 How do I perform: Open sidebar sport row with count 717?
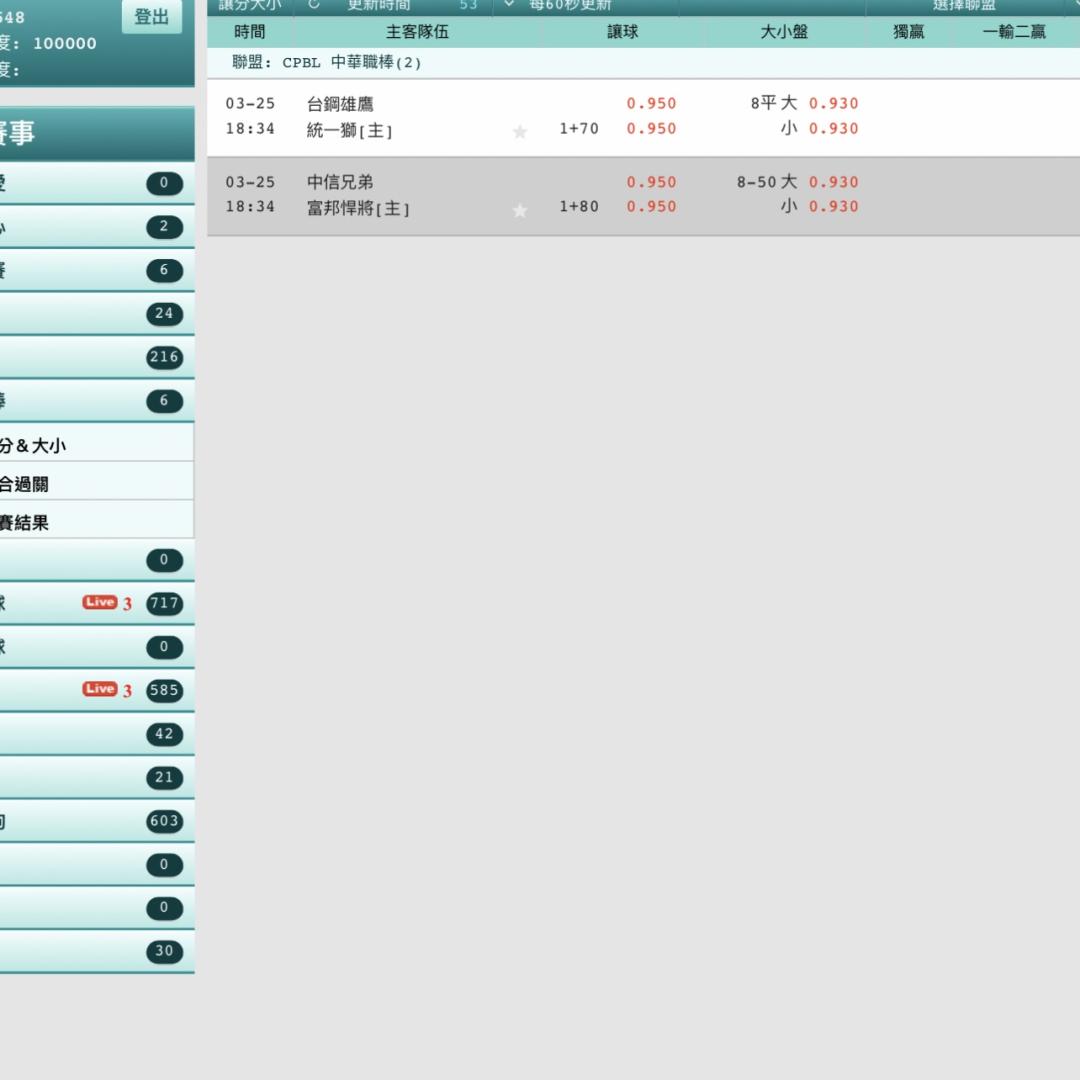(x=97, y=603)
